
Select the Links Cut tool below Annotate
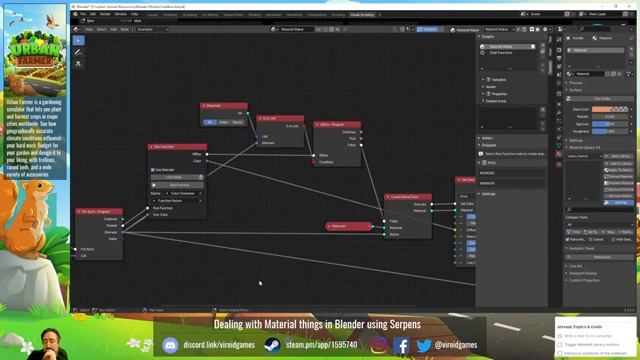click(78, 64)
